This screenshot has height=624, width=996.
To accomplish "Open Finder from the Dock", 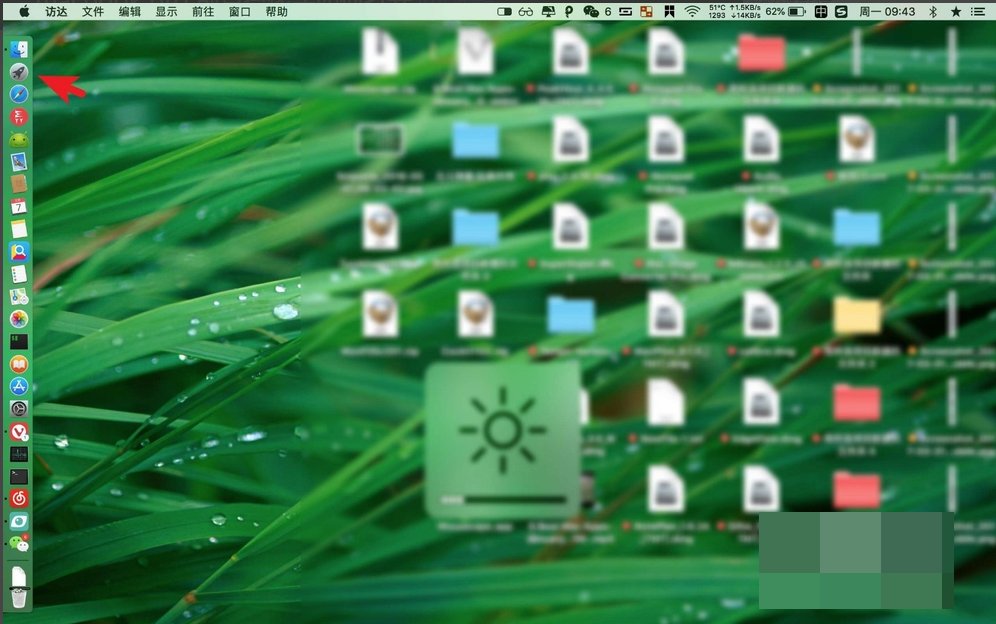I will (18, 46).
